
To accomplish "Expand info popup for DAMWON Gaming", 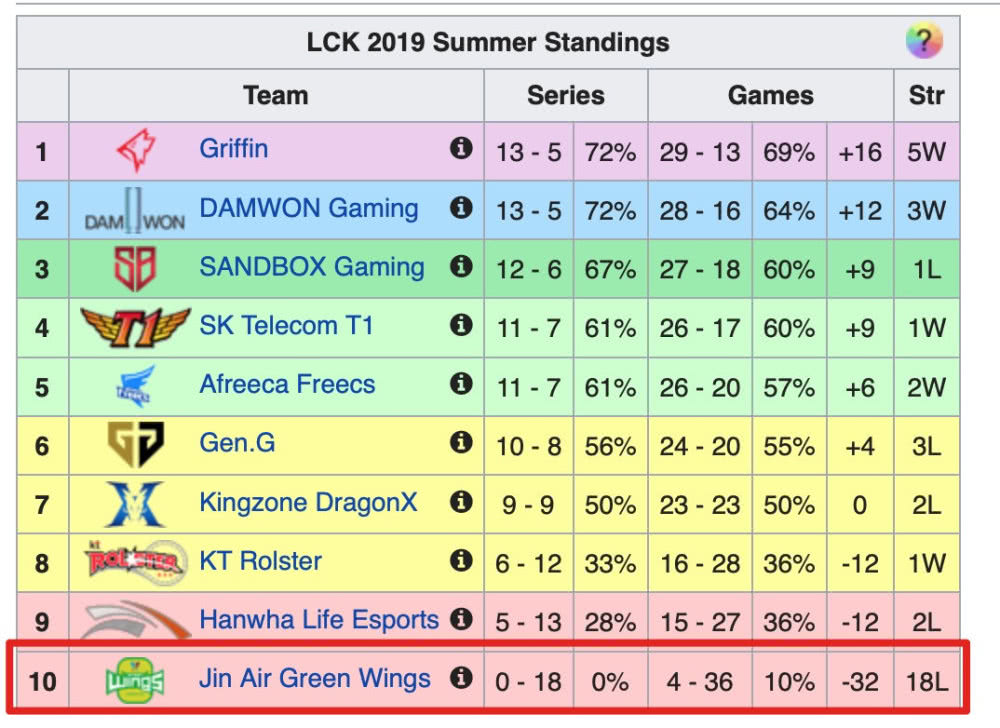I will (460, 208).
